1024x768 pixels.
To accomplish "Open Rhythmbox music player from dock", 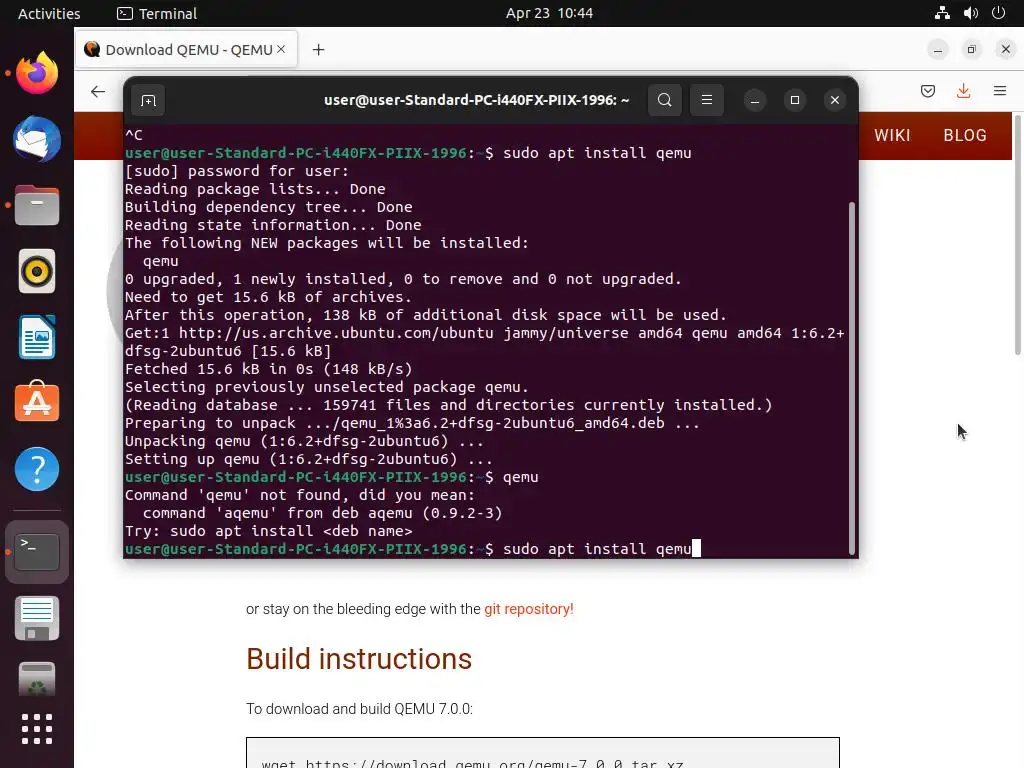I will pos(37,271).
